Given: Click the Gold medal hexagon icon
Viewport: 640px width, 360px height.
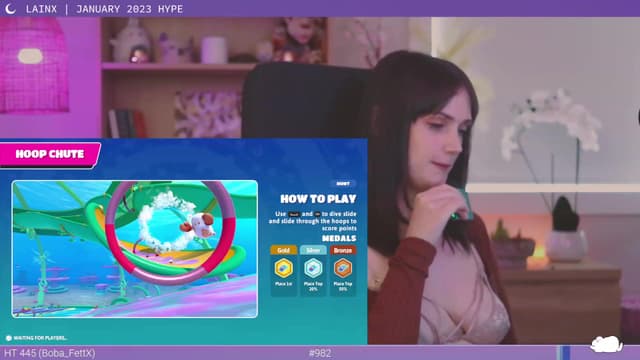Looking at the screenshot, I should pos(283,268).
